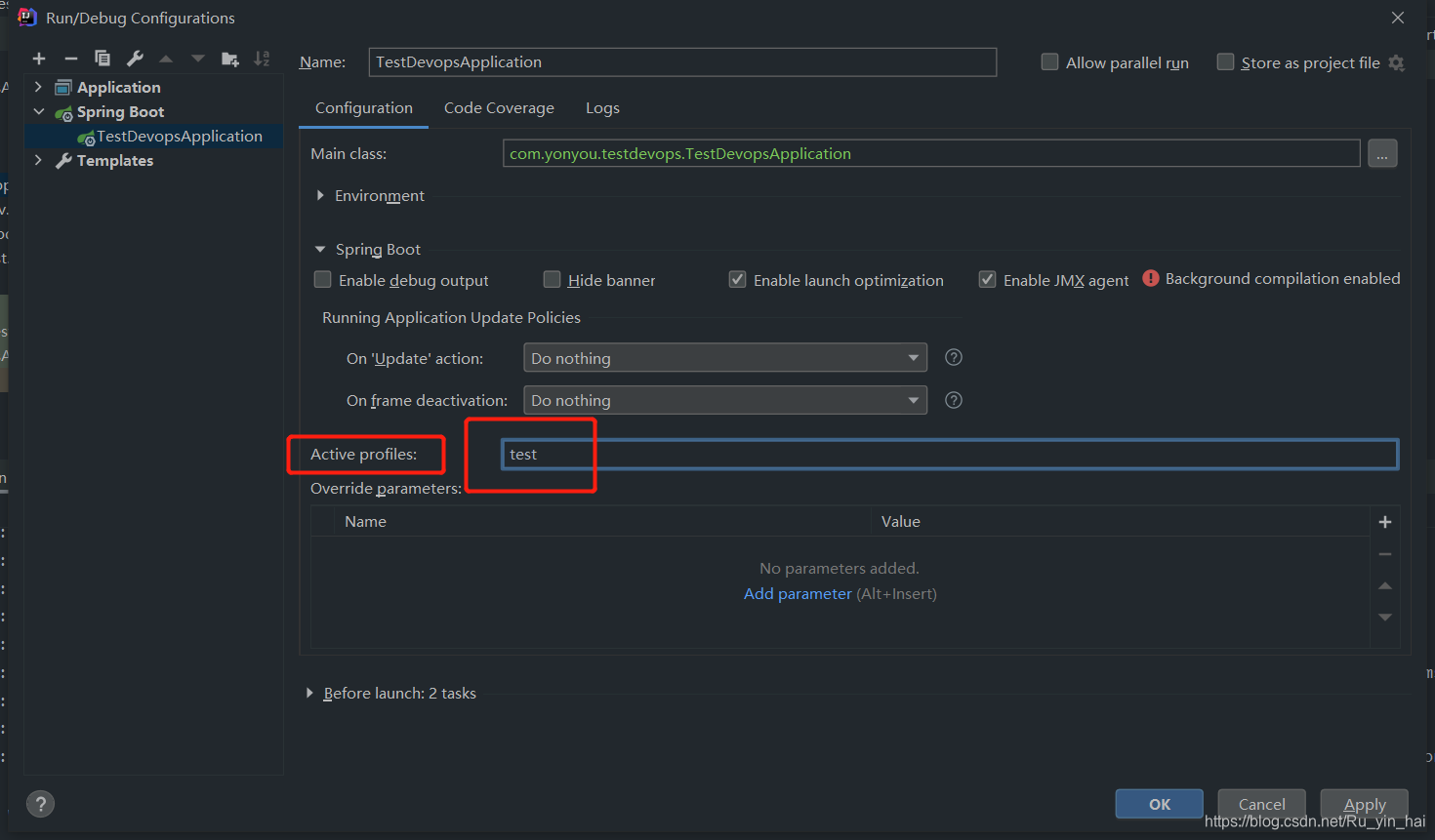Show help for On frame deactivation
1435x840 pixels.
(954, 400)
